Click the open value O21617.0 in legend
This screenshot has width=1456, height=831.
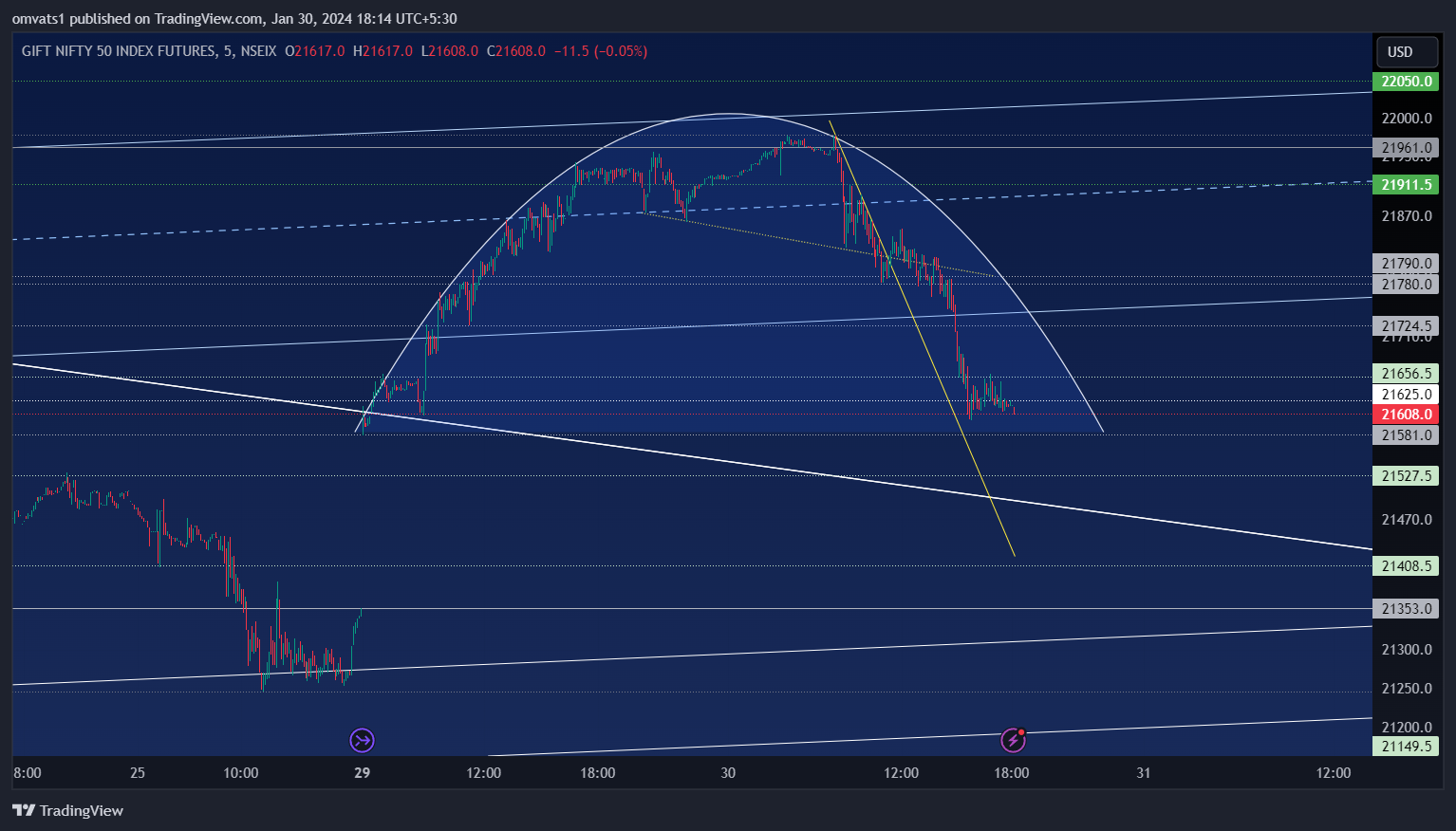point(315,51)
